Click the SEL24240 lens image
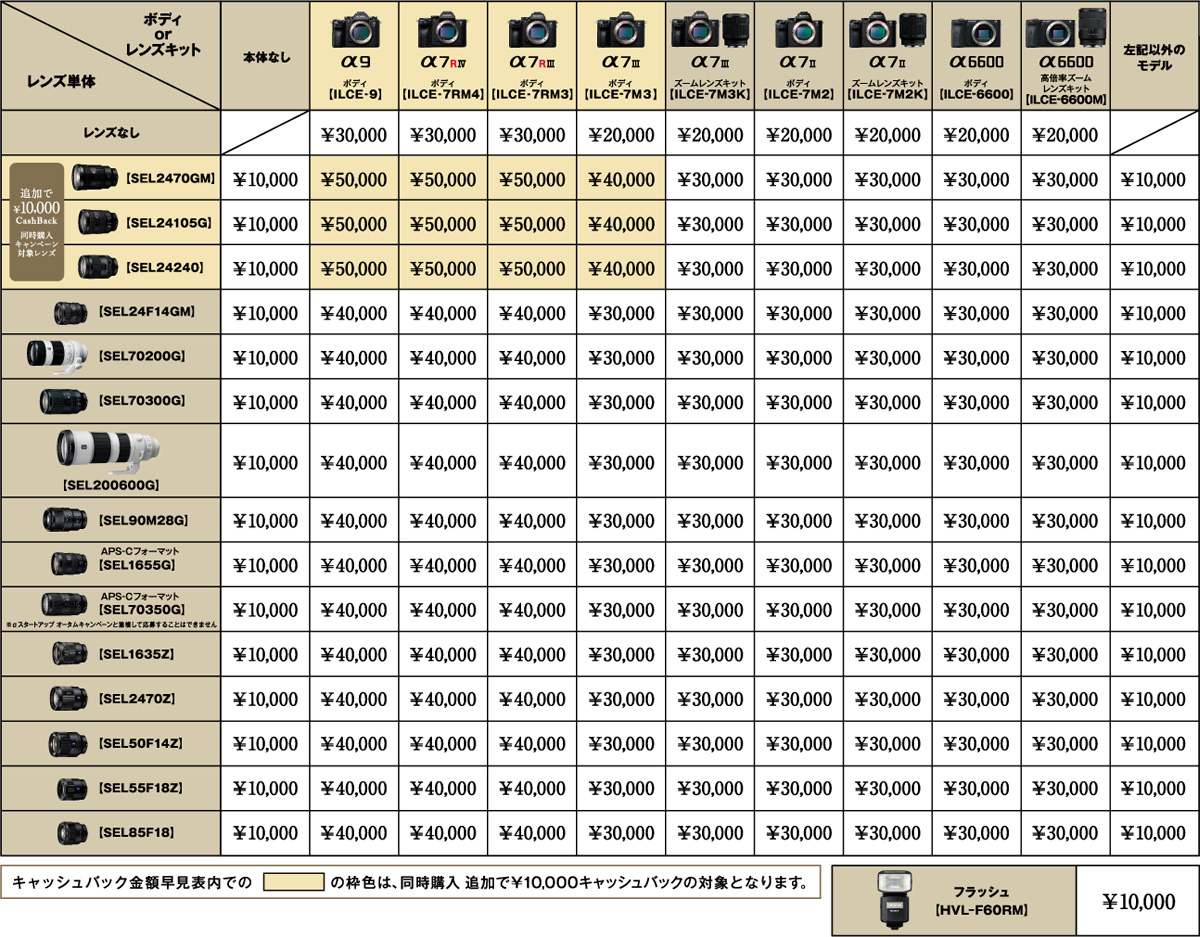Screen dimensions: 1200x937 (x=99, y=267)
